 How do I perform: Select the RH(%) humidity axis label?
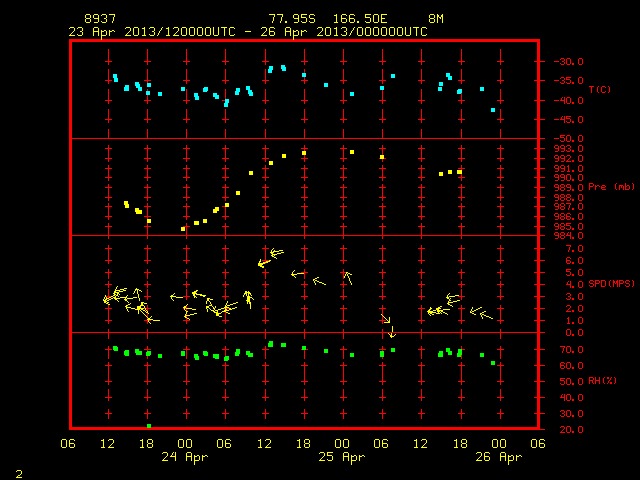602,381
